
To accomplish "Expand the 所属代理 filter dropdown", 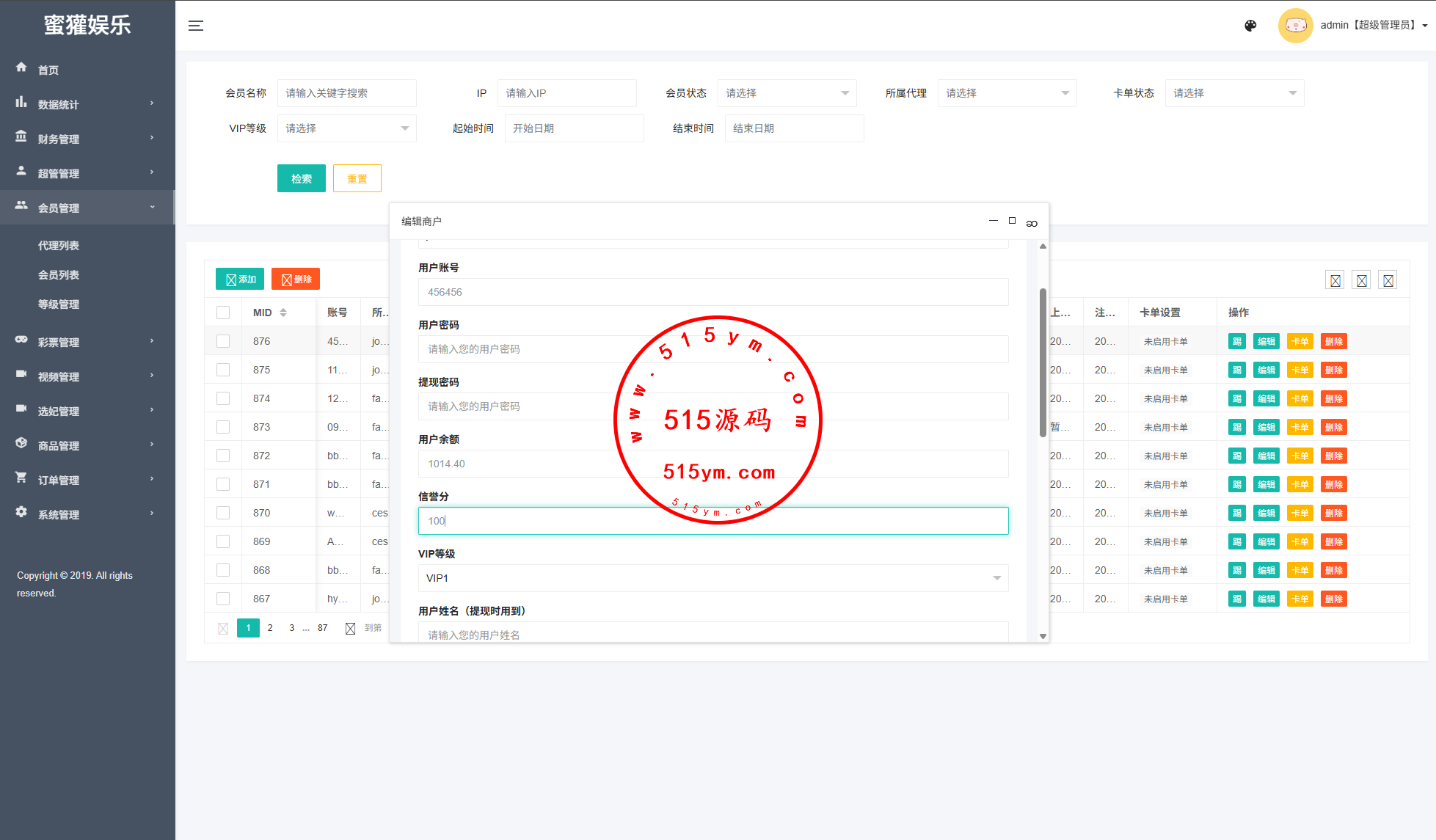I will coord(1007,93).
